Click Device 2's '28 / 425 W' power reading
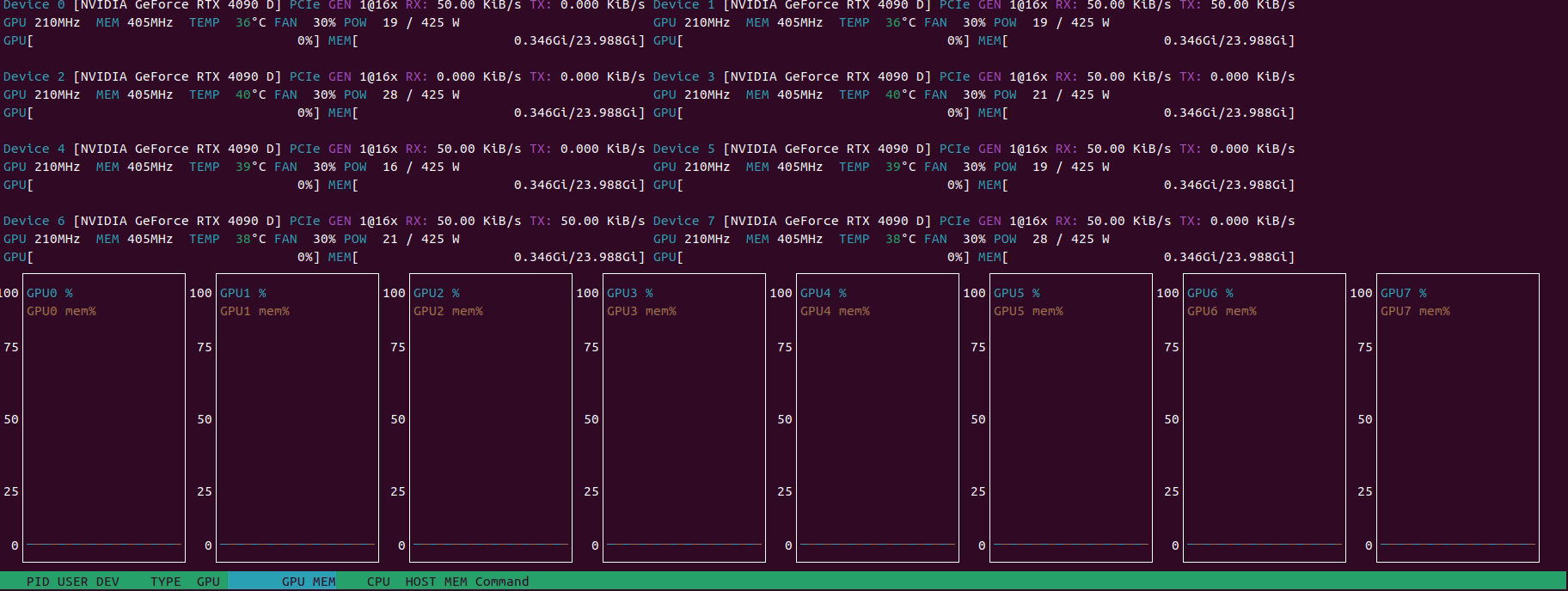 [421, 94]
